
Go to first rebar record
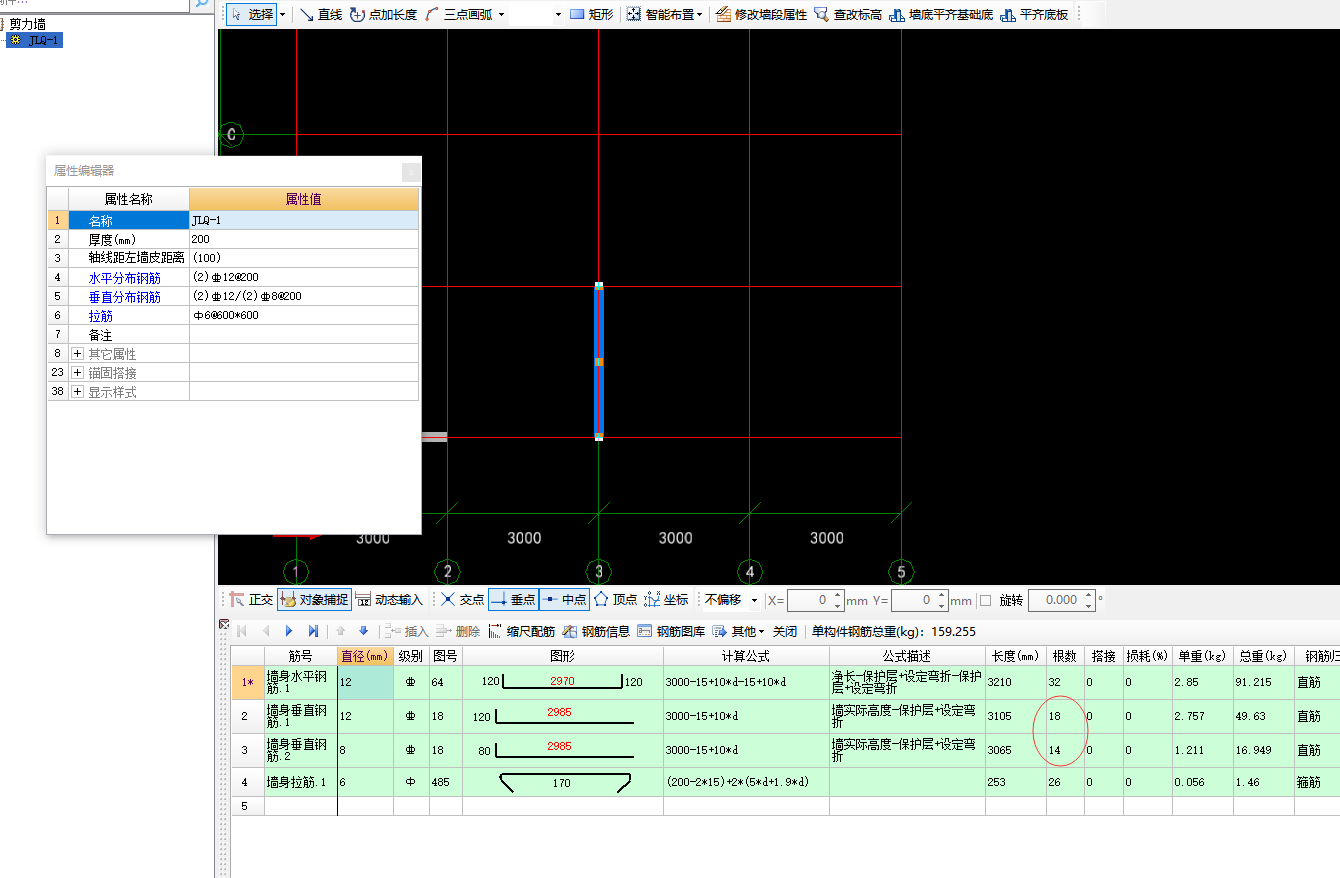point(241,631)
